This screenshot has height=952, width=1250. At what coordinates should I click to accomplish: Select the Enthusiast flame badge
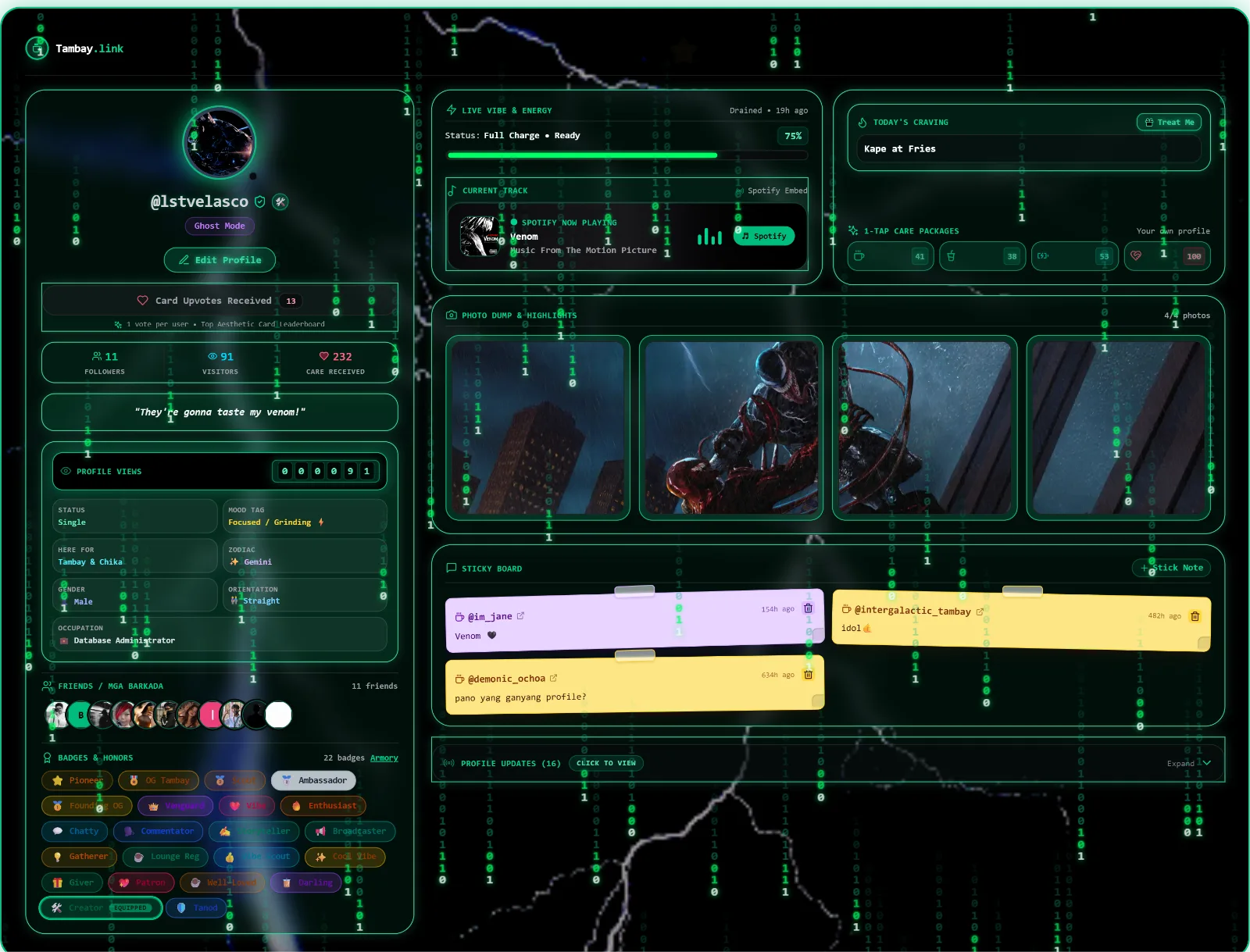tap(323, 806)
